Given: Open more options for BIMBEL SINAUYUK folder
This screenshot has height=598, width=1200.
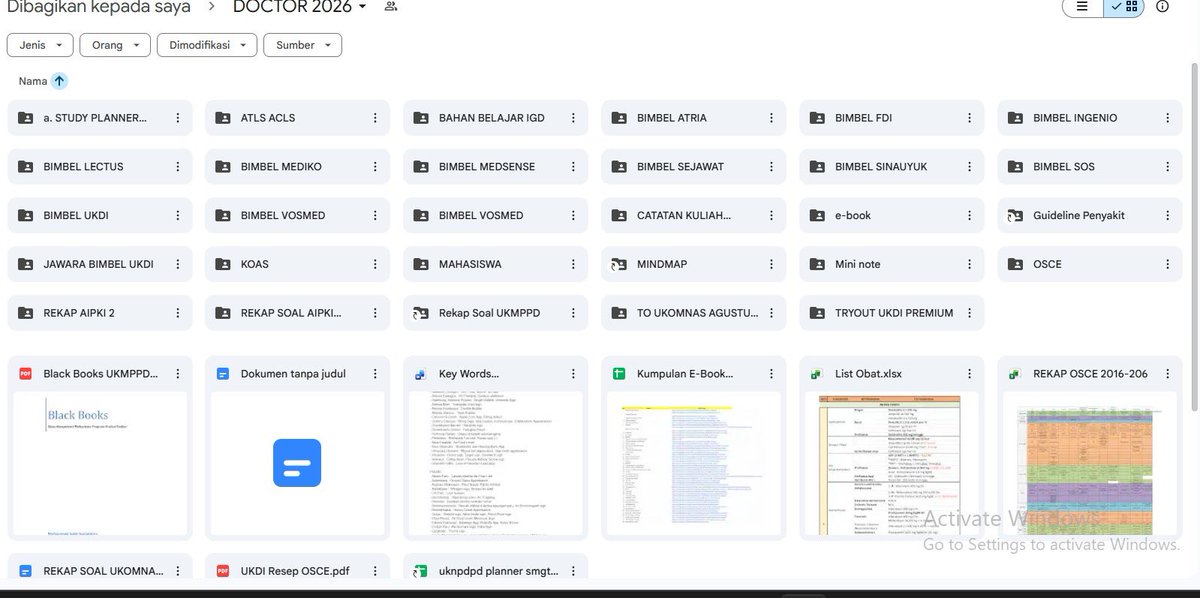Looking at the screenshot, I should (x=969, y=167).
